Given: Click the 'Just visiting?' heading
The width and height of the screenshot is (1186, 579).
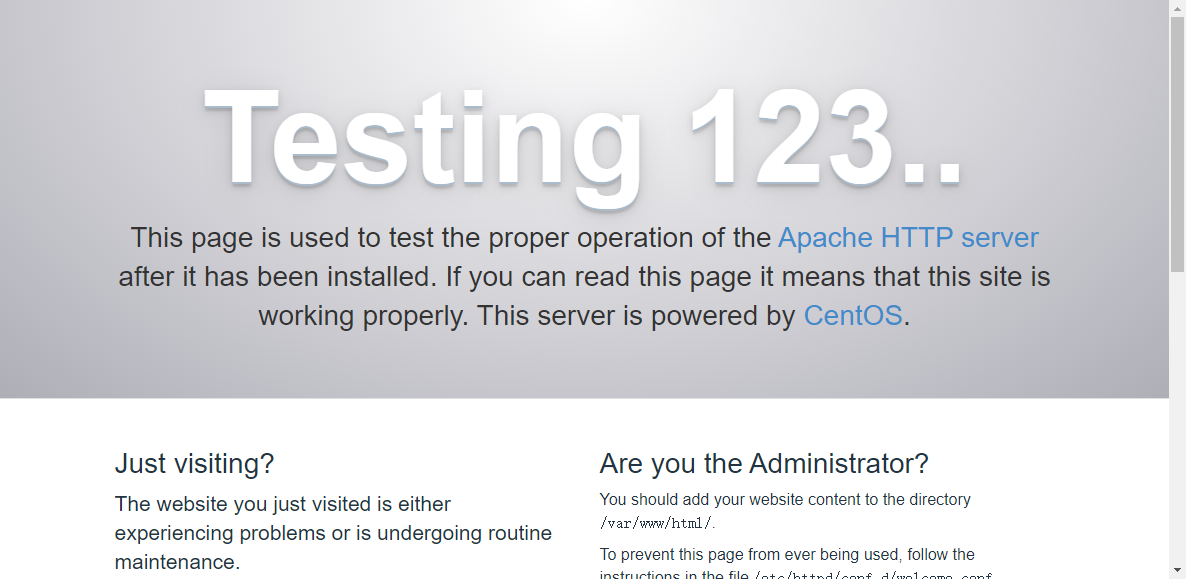Looking at the screenshot, I should click(x=194, y=463).
